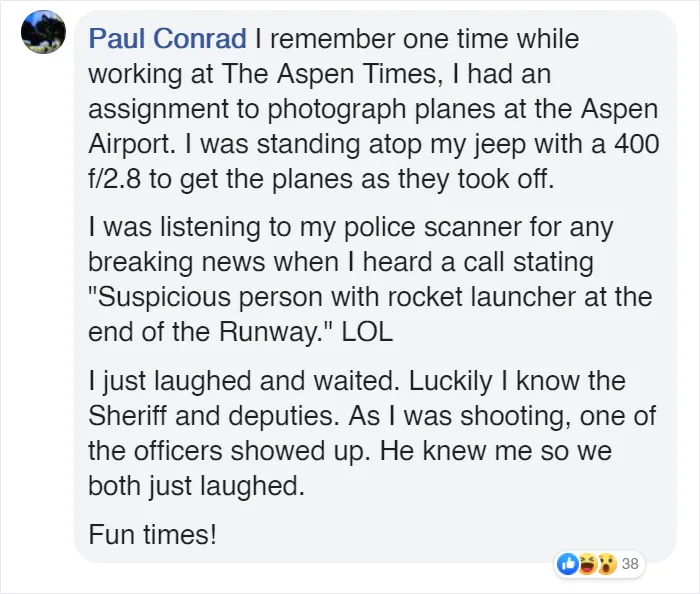Click the words "The Aspen Times"
The image size is (700, 594).
click(x=328, y=74)
